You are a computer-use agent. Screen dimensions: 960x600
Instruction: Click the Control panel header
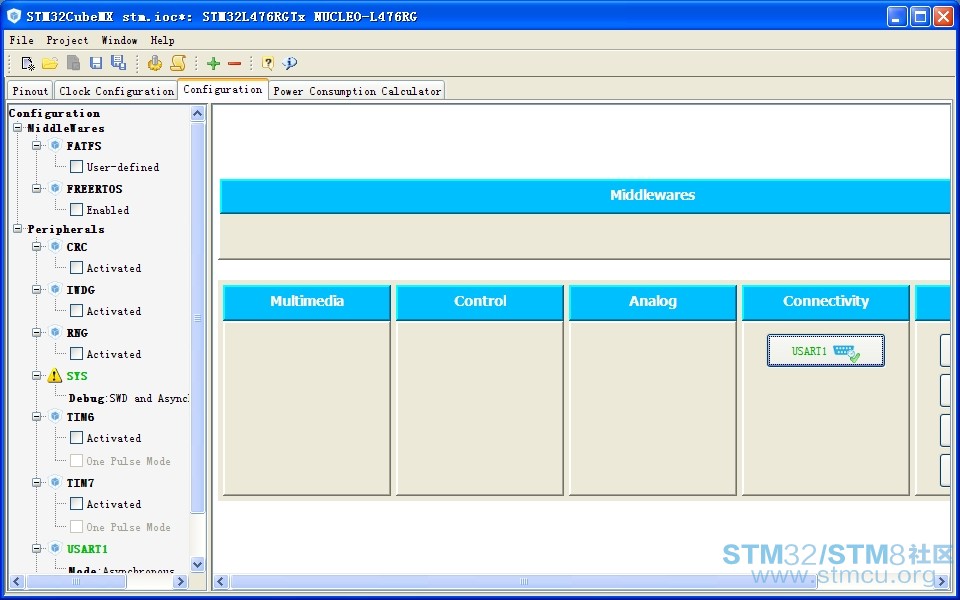click(x=479, y=302)
